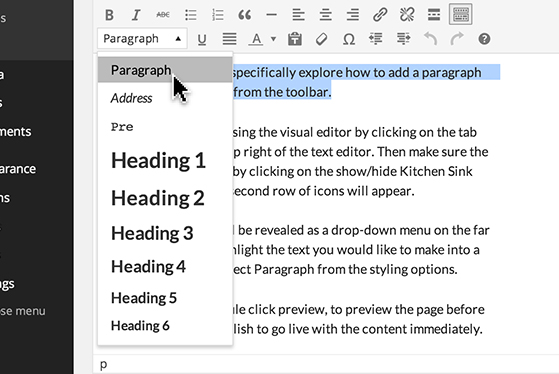Viewport: 559px width, 374px height.
Task: Insert or edit link
Action: pyautogui.click(x=380, y=15)
